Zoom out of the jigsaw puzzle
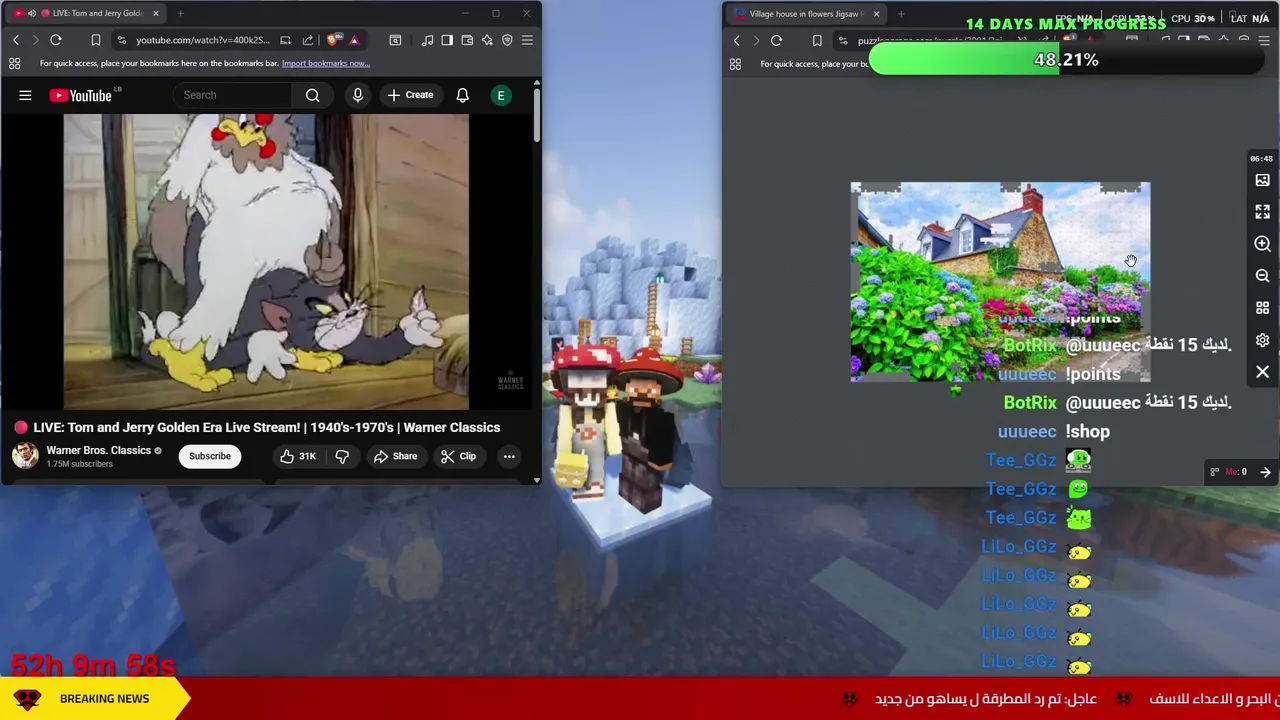1280x720 pixels. coord(1262,276)
